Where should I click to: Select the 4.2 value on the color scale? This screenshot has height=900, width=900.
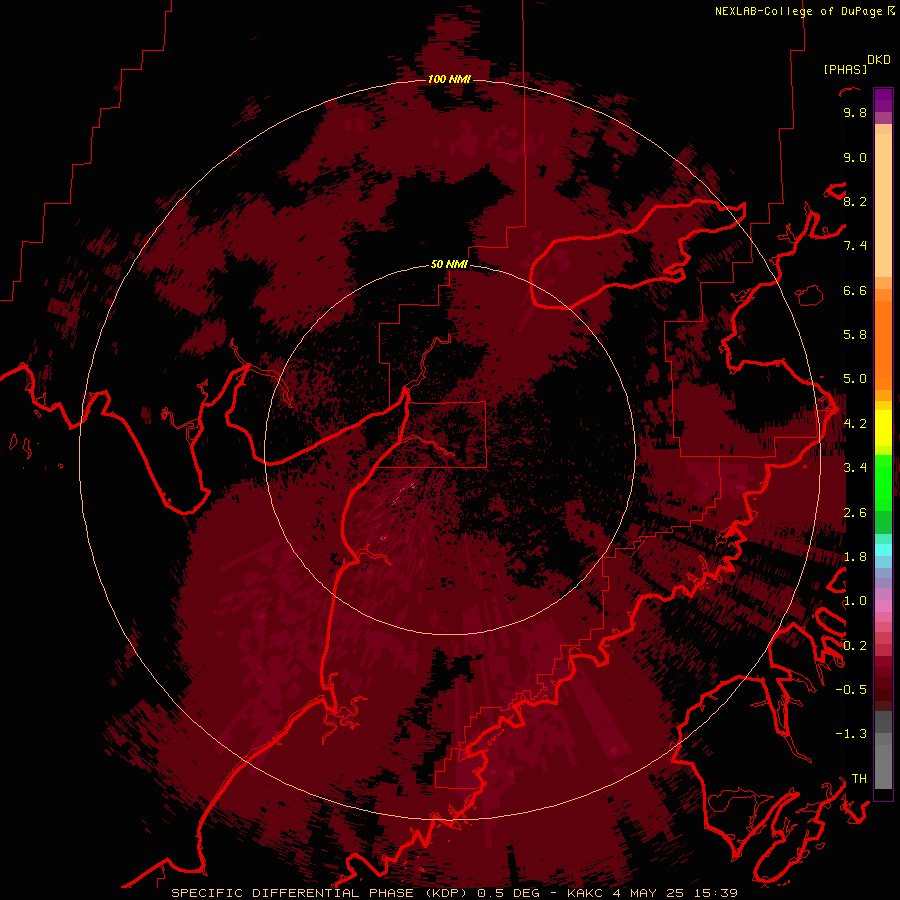pos(855,423)
